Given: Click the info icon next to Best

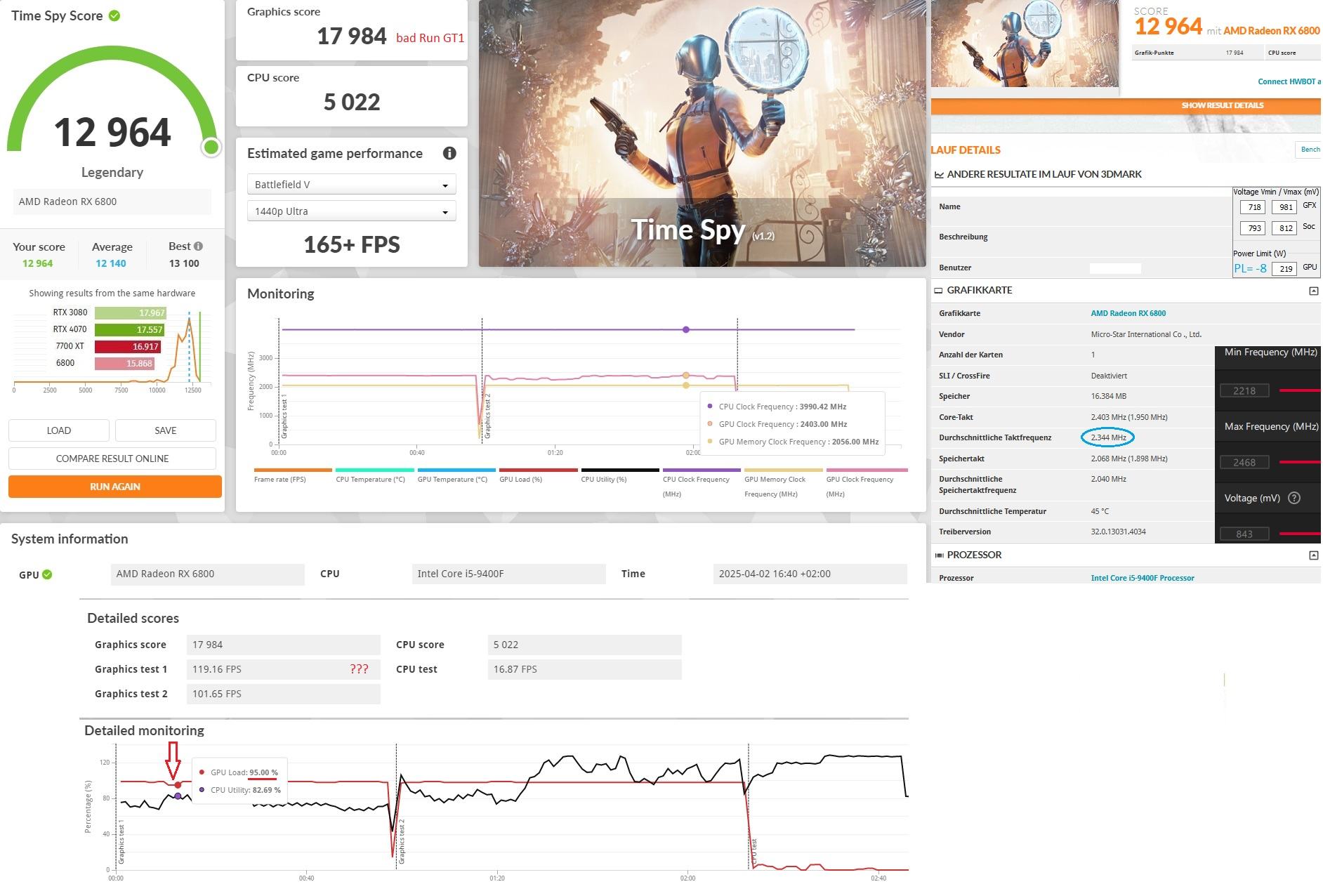Looking at the screenshot, I should point(199,246).
